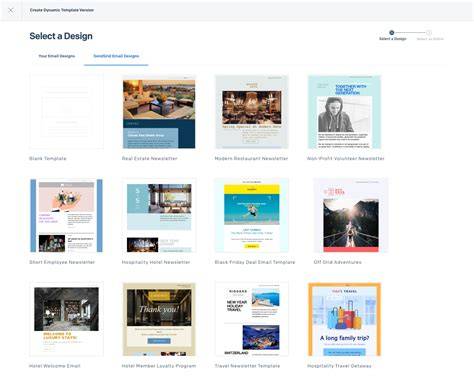Choose the Short Employee Newsletter thumbnail
Viewport: 474px width, 382px height.
66,216
